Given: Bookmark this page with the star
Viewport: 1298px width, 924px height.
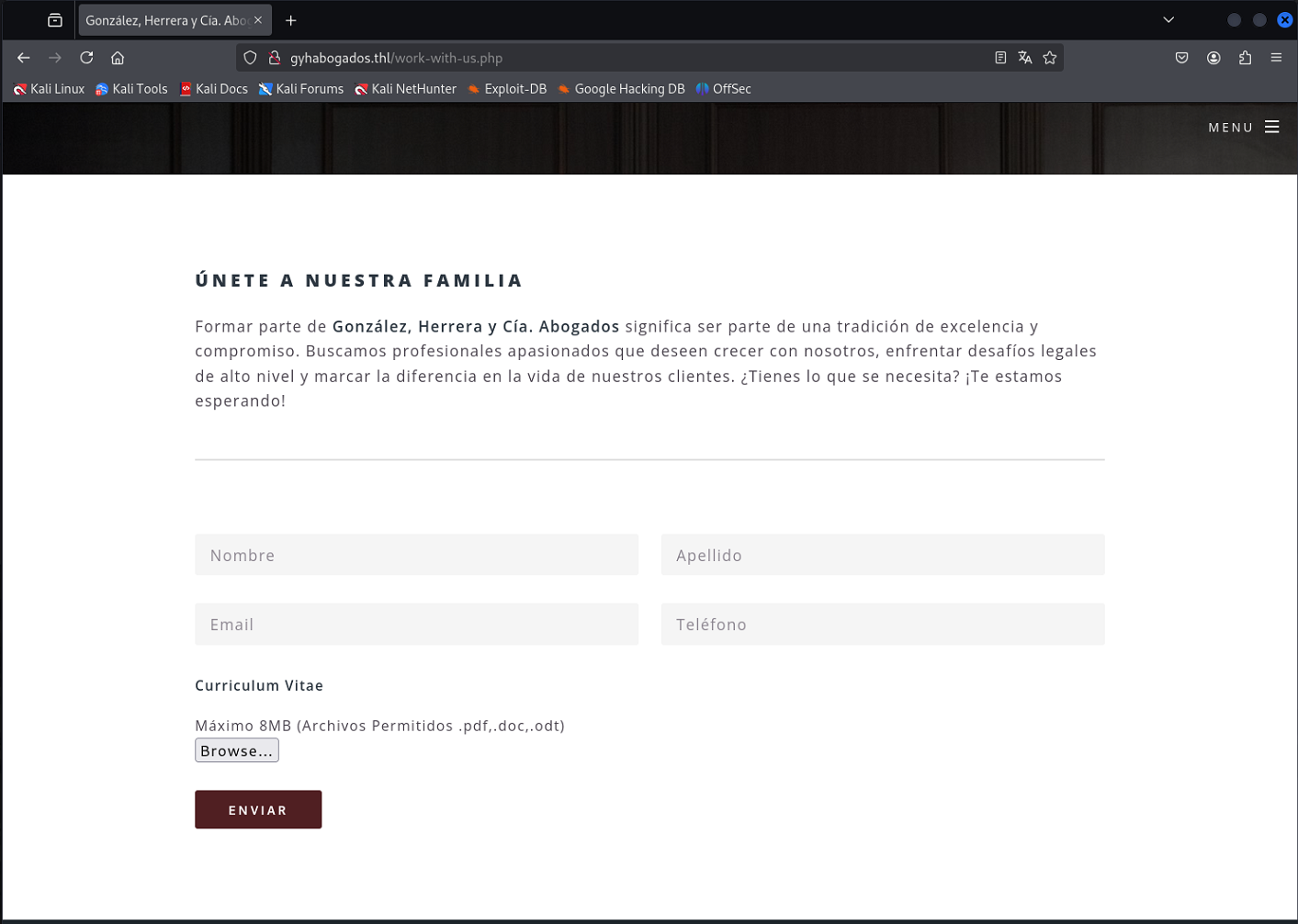Looking at the screenshot, I should click(x=1050, y=58).
